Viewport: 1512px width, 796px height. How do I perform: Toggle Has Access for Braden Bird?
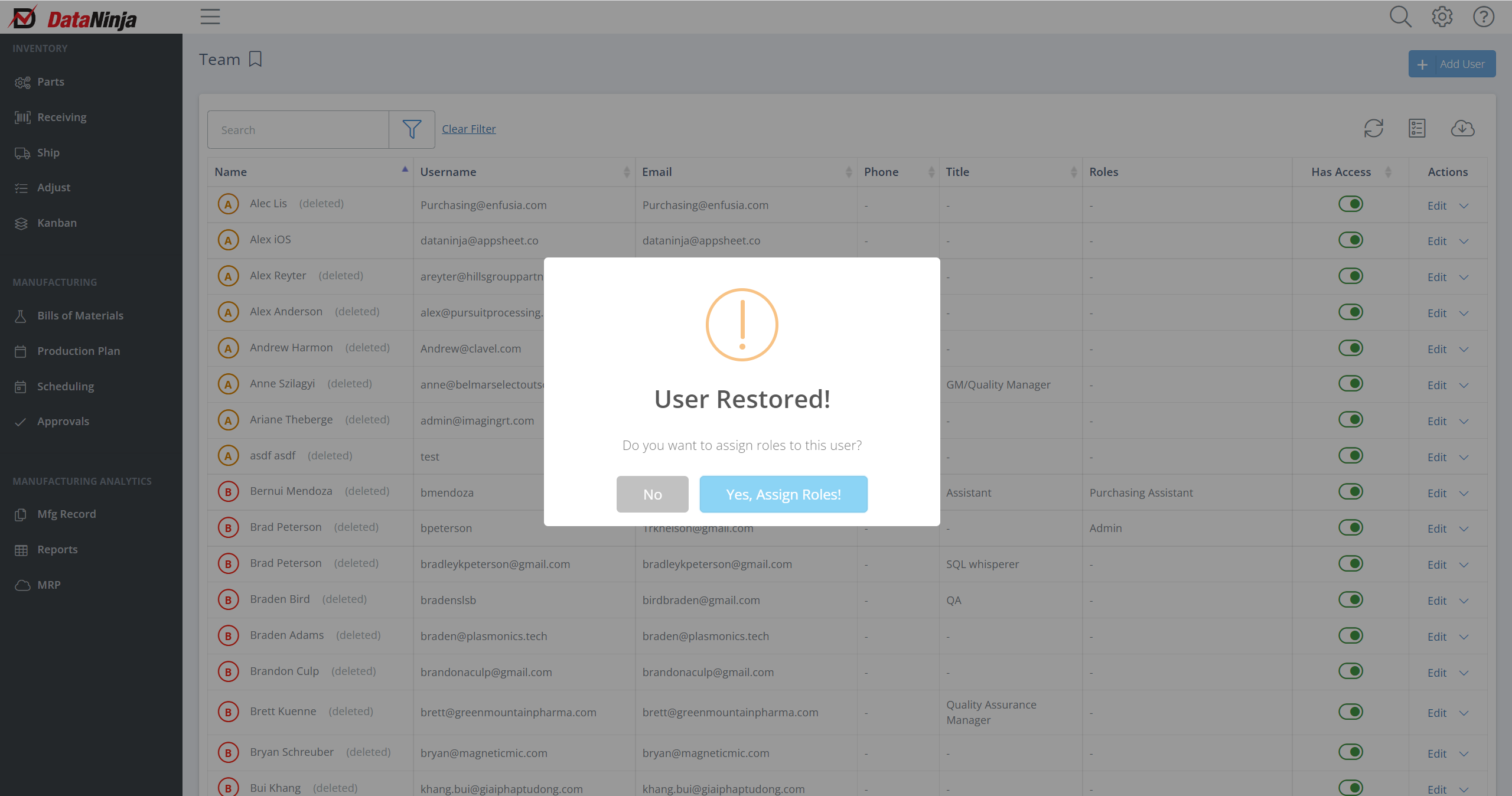(1350, 599)
